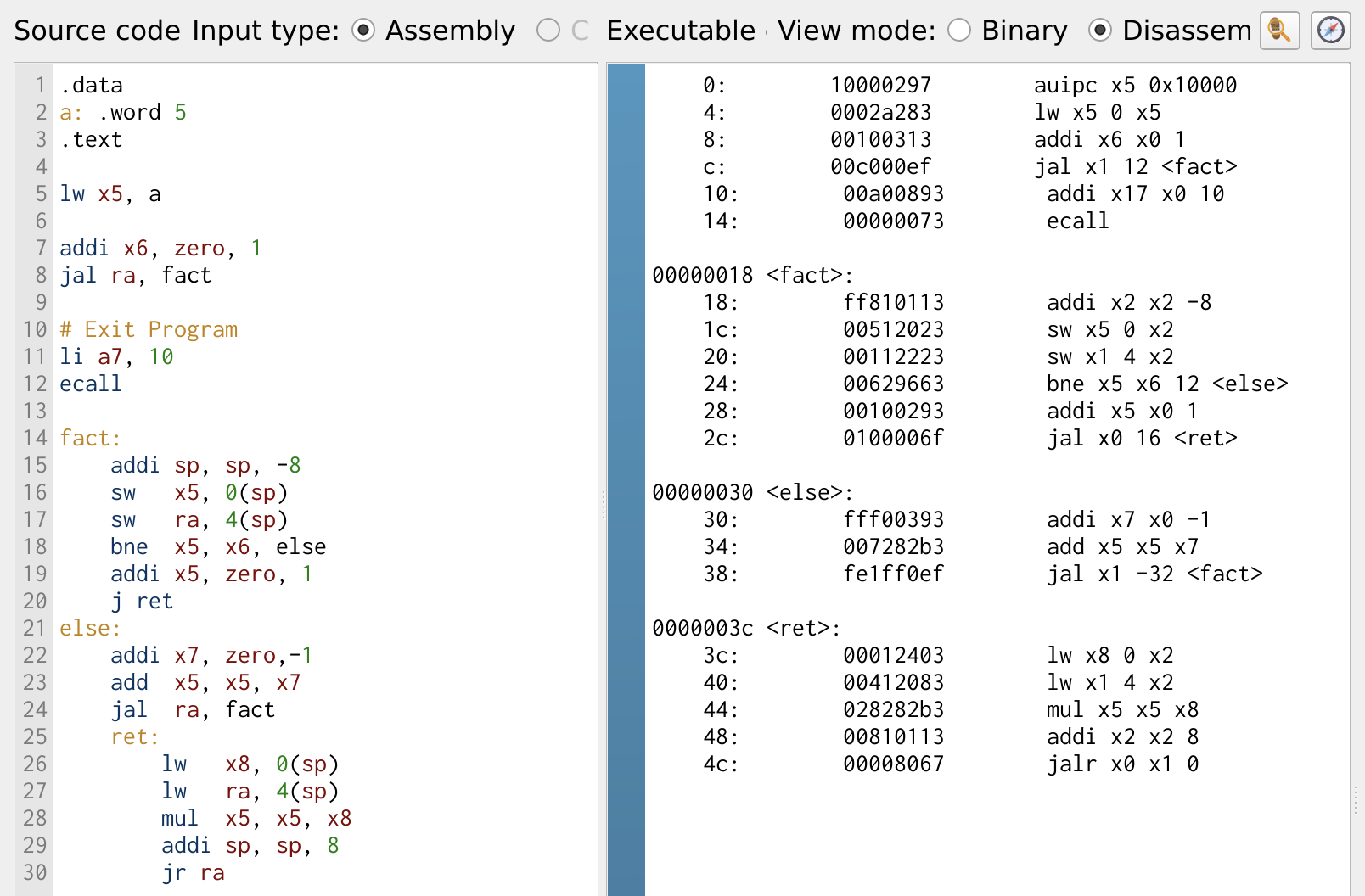Set breakpoint in gutter beside address 18
The image size is (1365, 896).
626,302
